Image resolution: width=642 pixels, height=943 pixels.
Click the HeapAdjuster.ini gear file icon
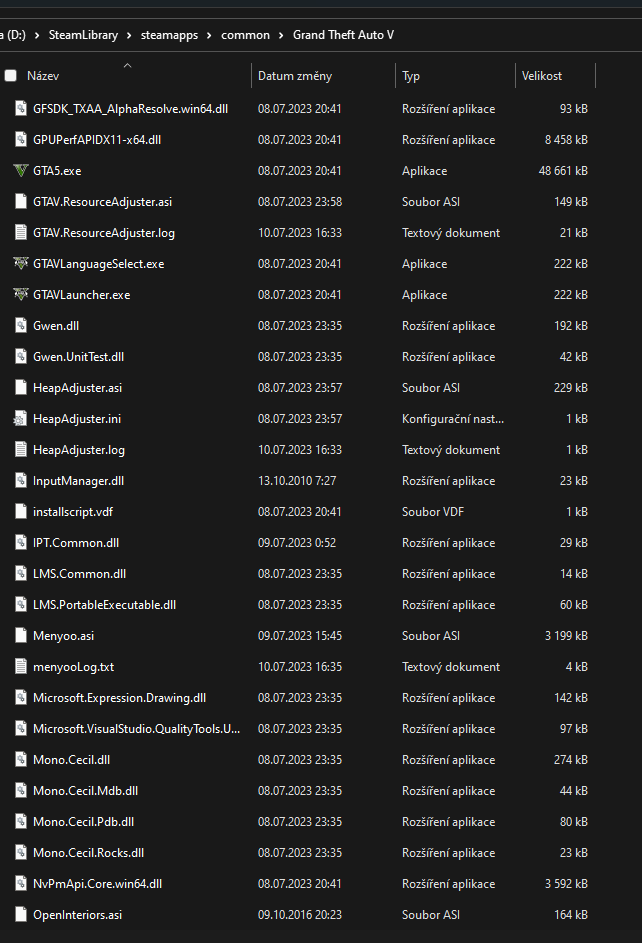pyautogui.click(x=20, y=419)
